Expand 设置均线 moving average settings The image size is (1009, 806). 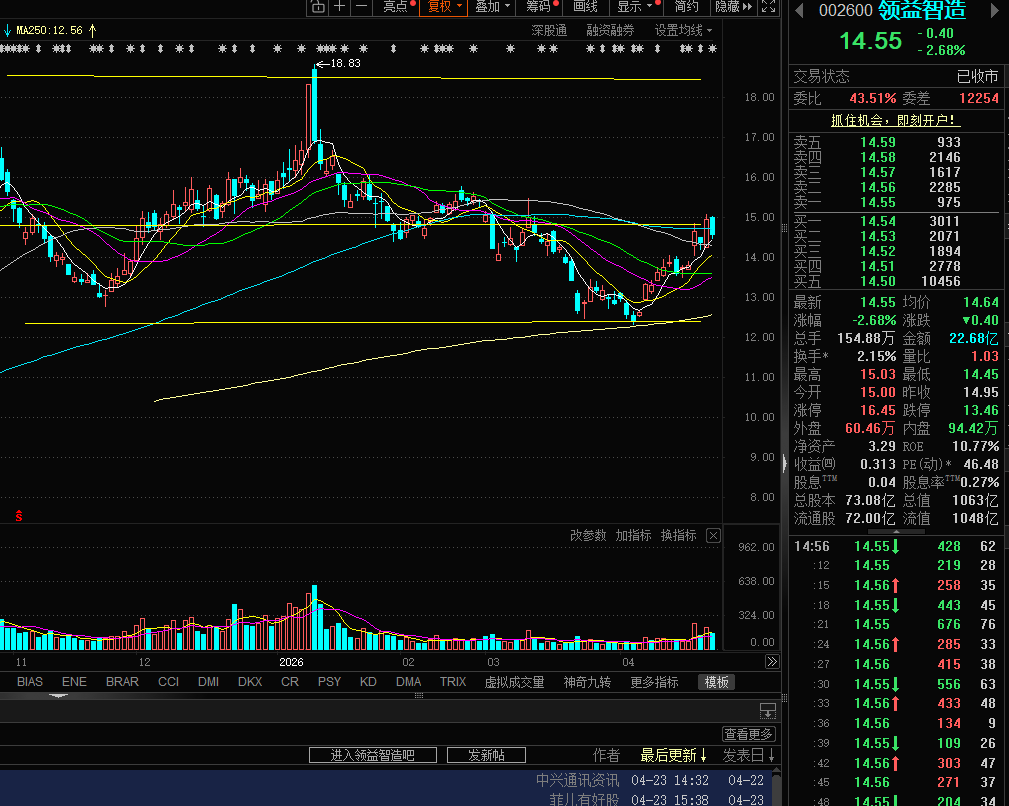coord(683,30)
